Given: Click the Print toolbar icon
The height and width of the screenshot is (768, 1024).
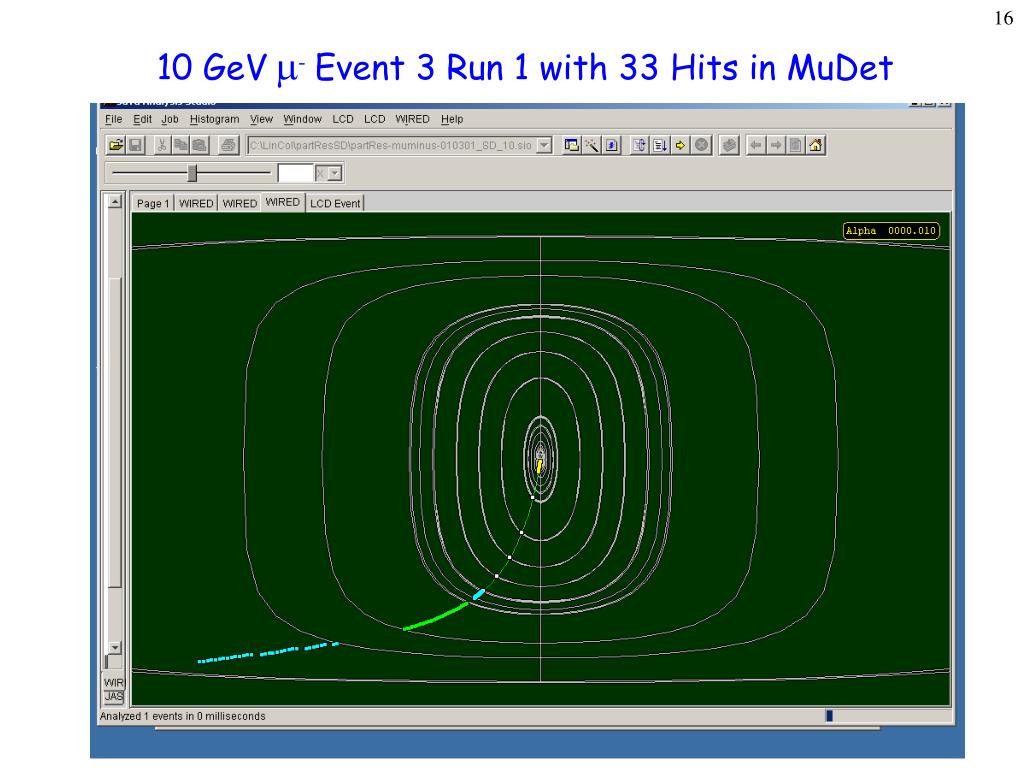Looking at the screenshot, I should coord(228,145).
